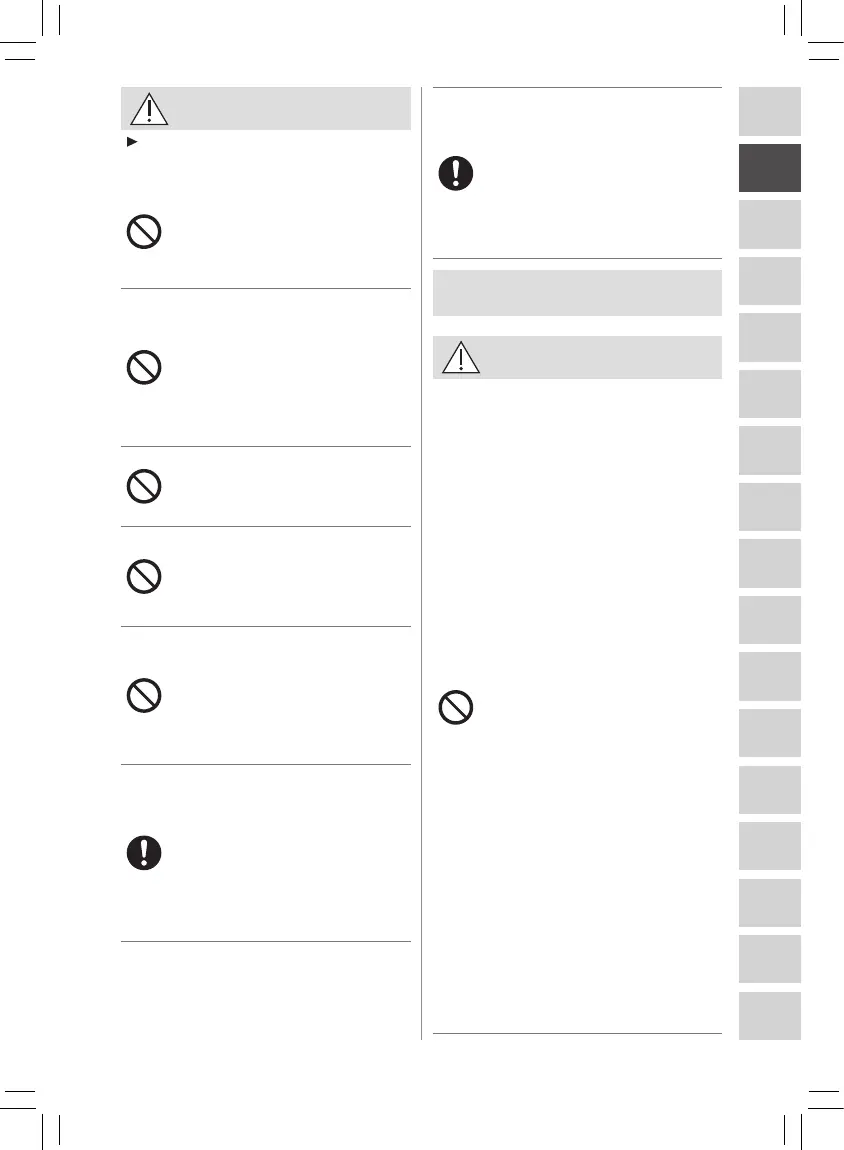Screen dimensions: 844x1150
Task: Click the exclamation mark icon in right column
Action: (456, 174)
